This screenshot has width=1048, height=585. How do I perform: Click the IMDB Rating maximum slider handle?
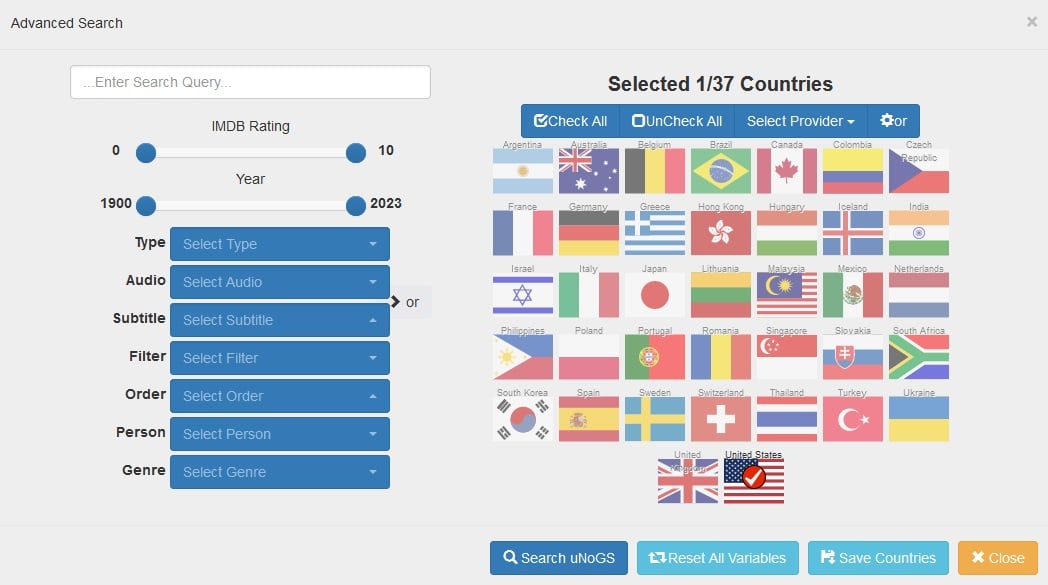pos(356,153)
